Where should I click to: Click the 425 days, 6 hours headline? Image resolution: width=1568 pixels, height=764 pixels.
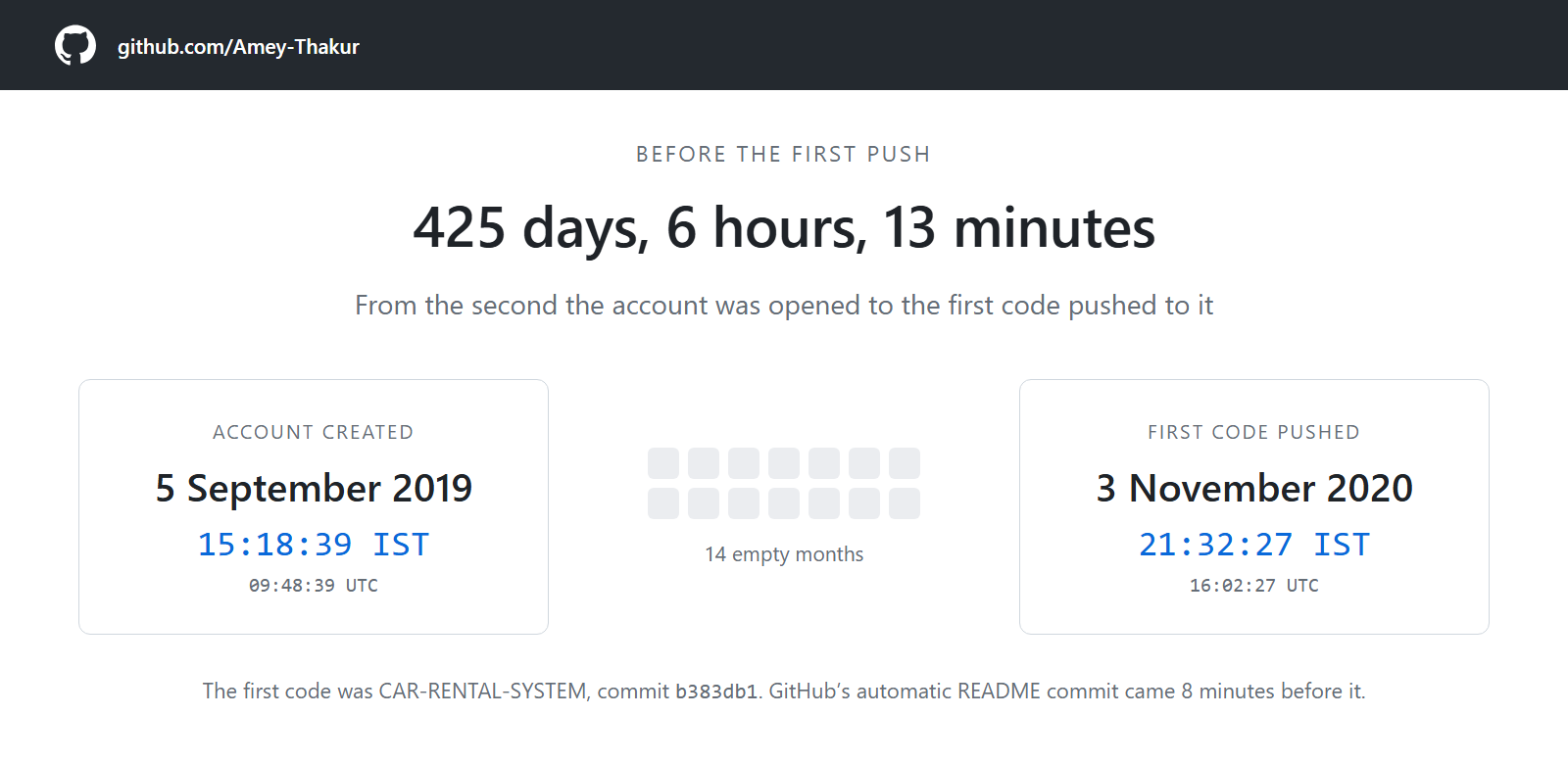pyautogui.click(x=784, y=227)
